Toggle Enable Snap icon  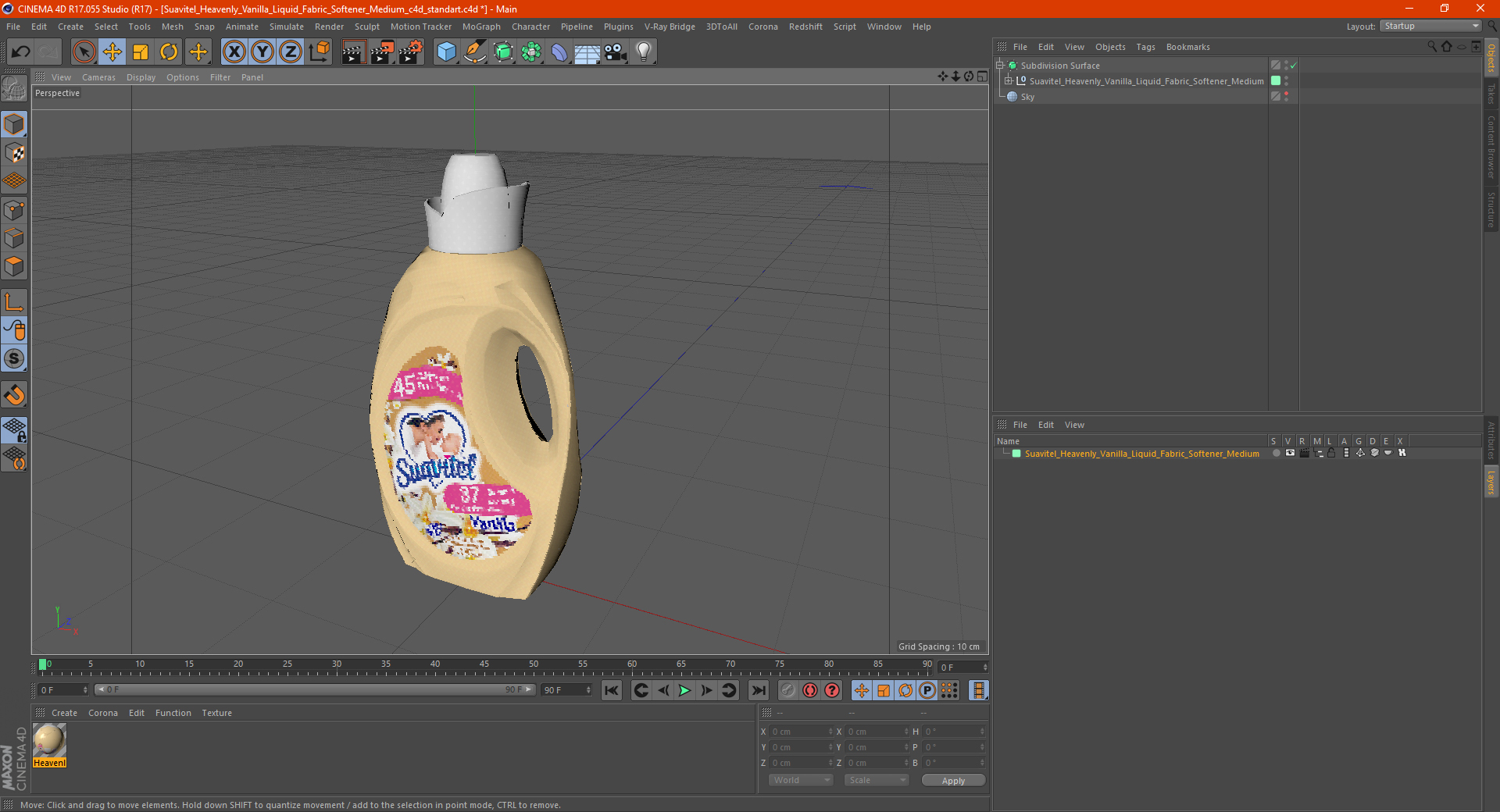(14, 358)
